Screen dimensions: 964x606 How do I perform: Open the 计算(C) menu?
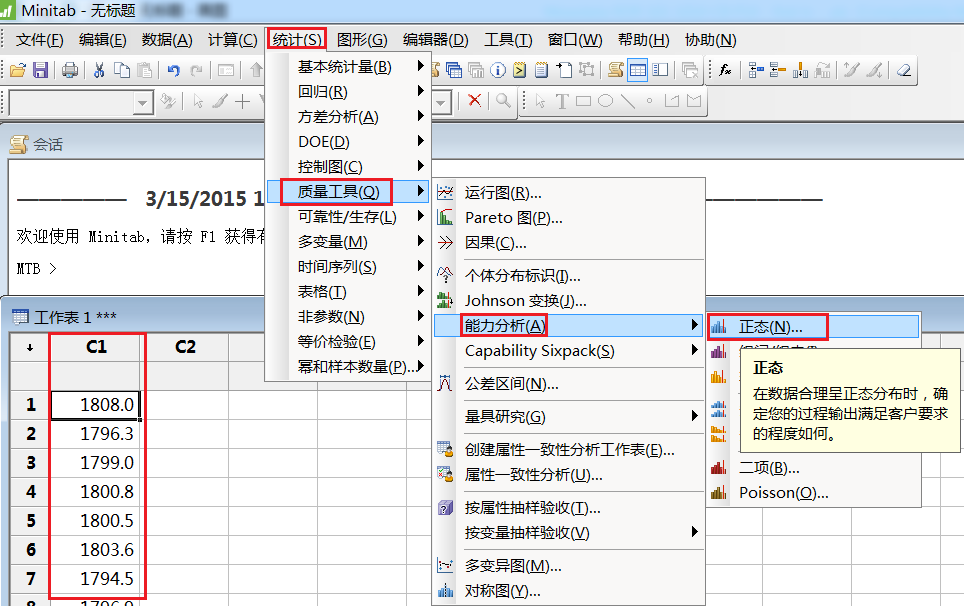[x=232, y=40]
